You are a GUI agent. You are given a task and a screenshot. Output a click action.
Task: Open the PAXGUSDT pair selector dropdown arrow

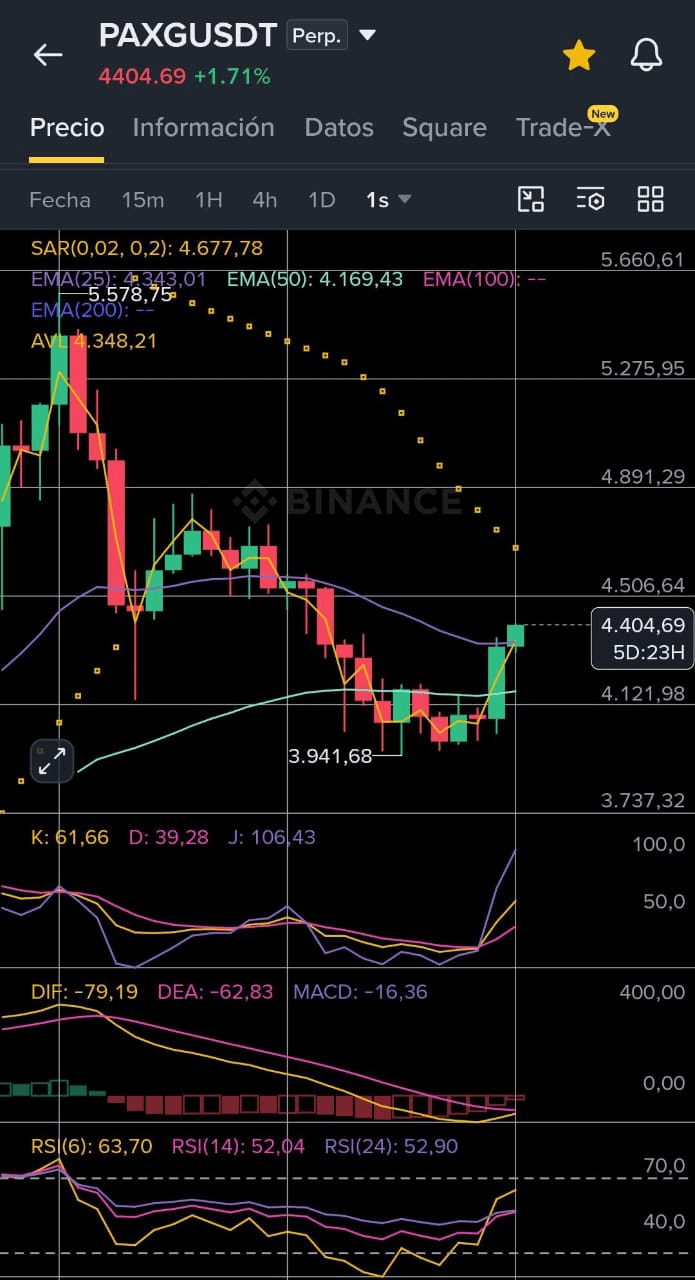coord(367,36)
